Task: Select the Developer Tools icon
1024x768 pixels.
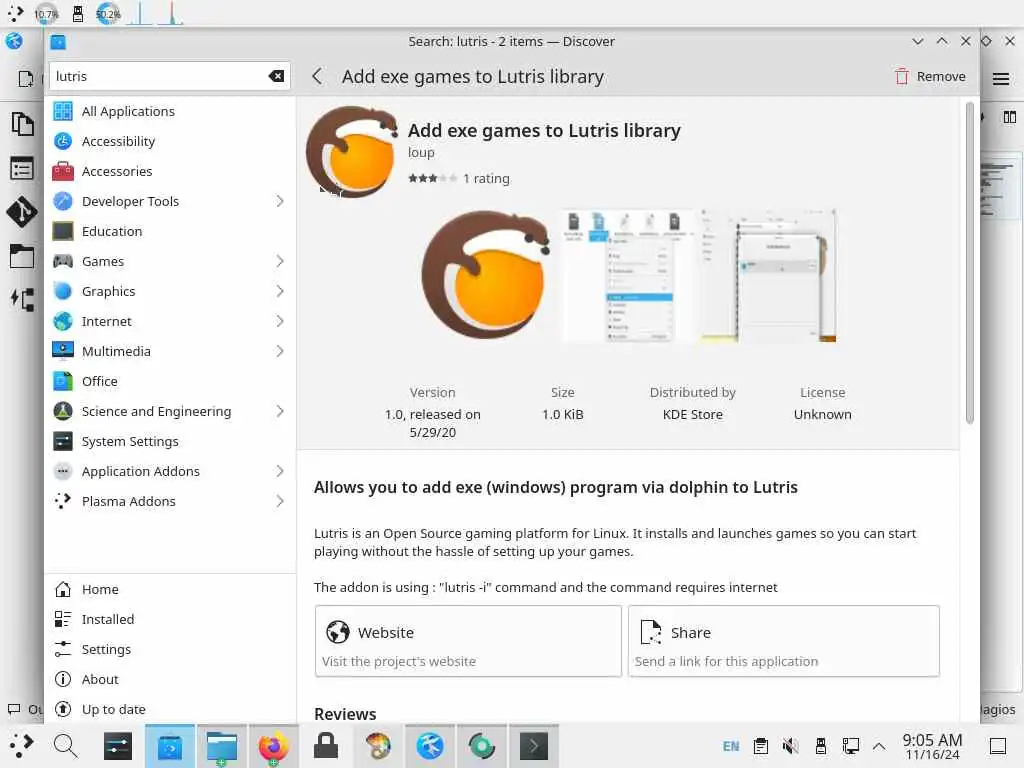Action: [63, 201]
